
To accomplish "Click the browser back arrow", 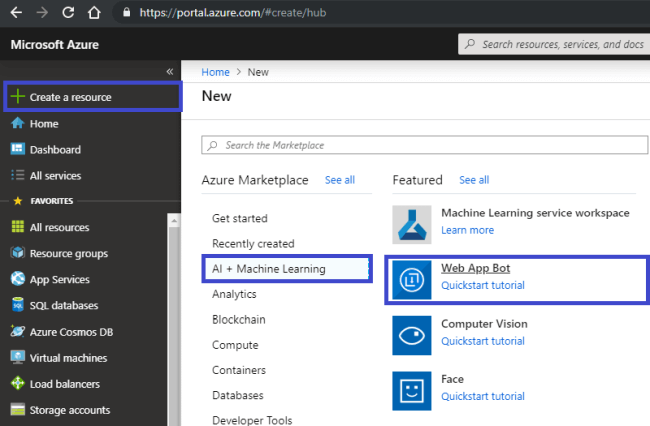I will (16, 12).
